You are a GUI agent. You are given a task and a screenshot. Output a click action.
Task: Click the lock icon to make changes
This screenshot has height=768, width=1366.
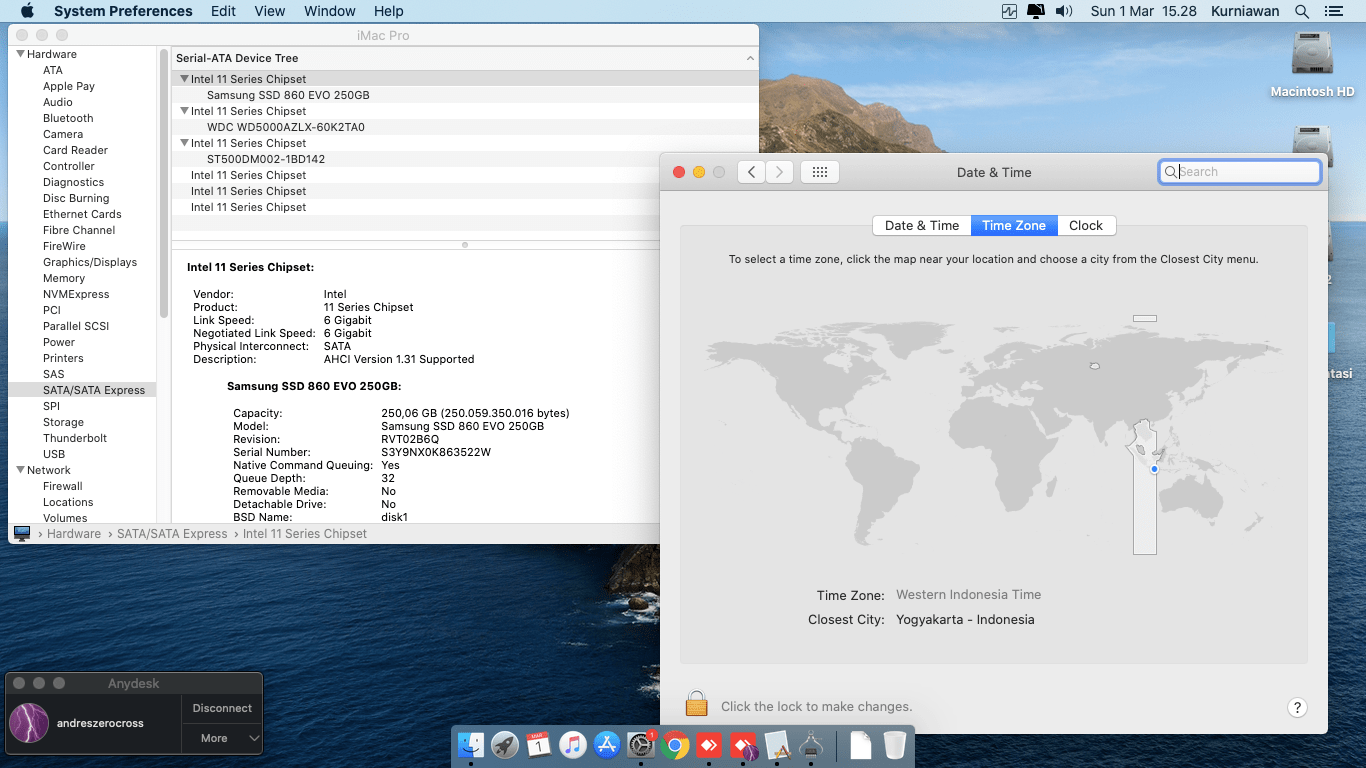tap(696, 705)
